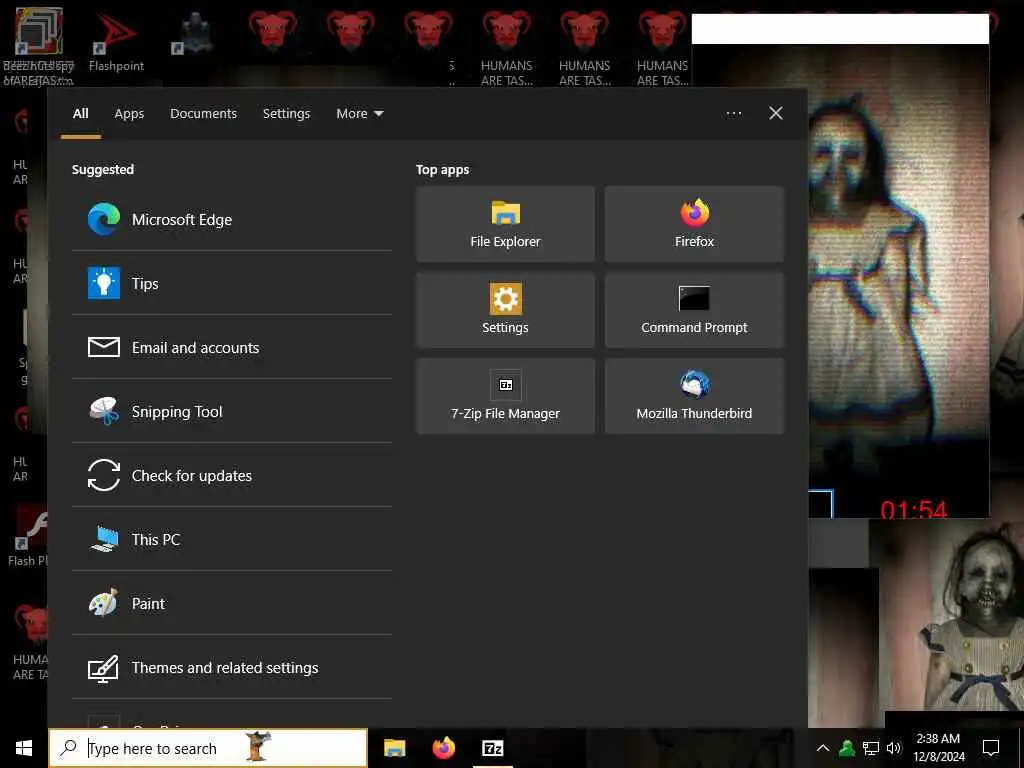Switch to the Settings search tab

[287, 114]
